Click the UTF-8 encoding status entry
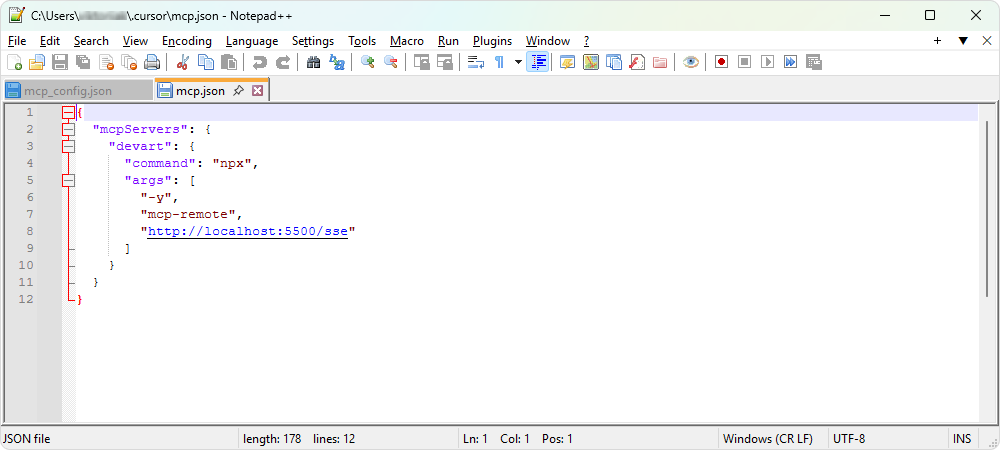 (x=849, y=439)
